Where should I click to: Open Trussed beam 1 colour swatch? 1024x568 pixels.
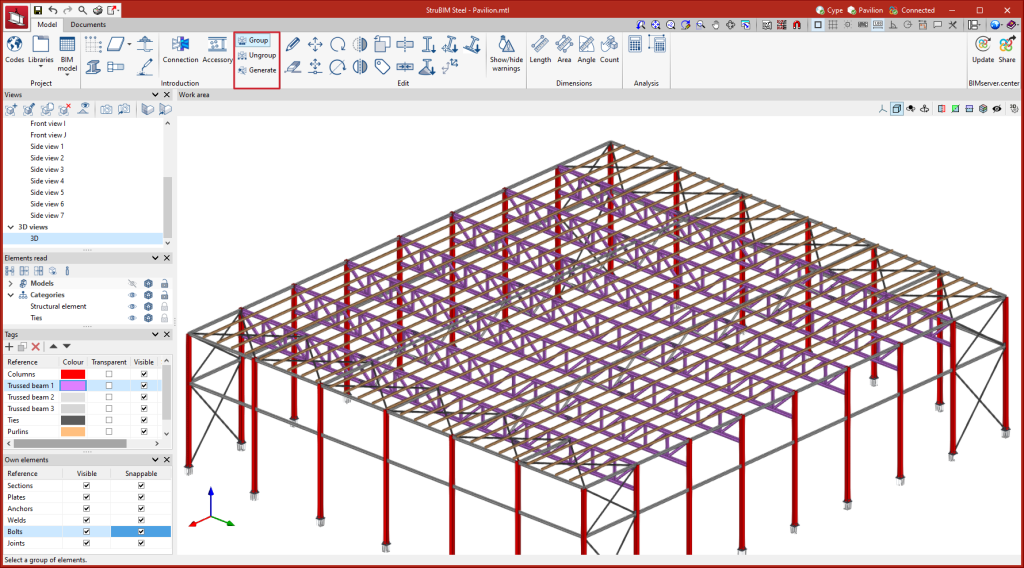click(x=73, y=386)
